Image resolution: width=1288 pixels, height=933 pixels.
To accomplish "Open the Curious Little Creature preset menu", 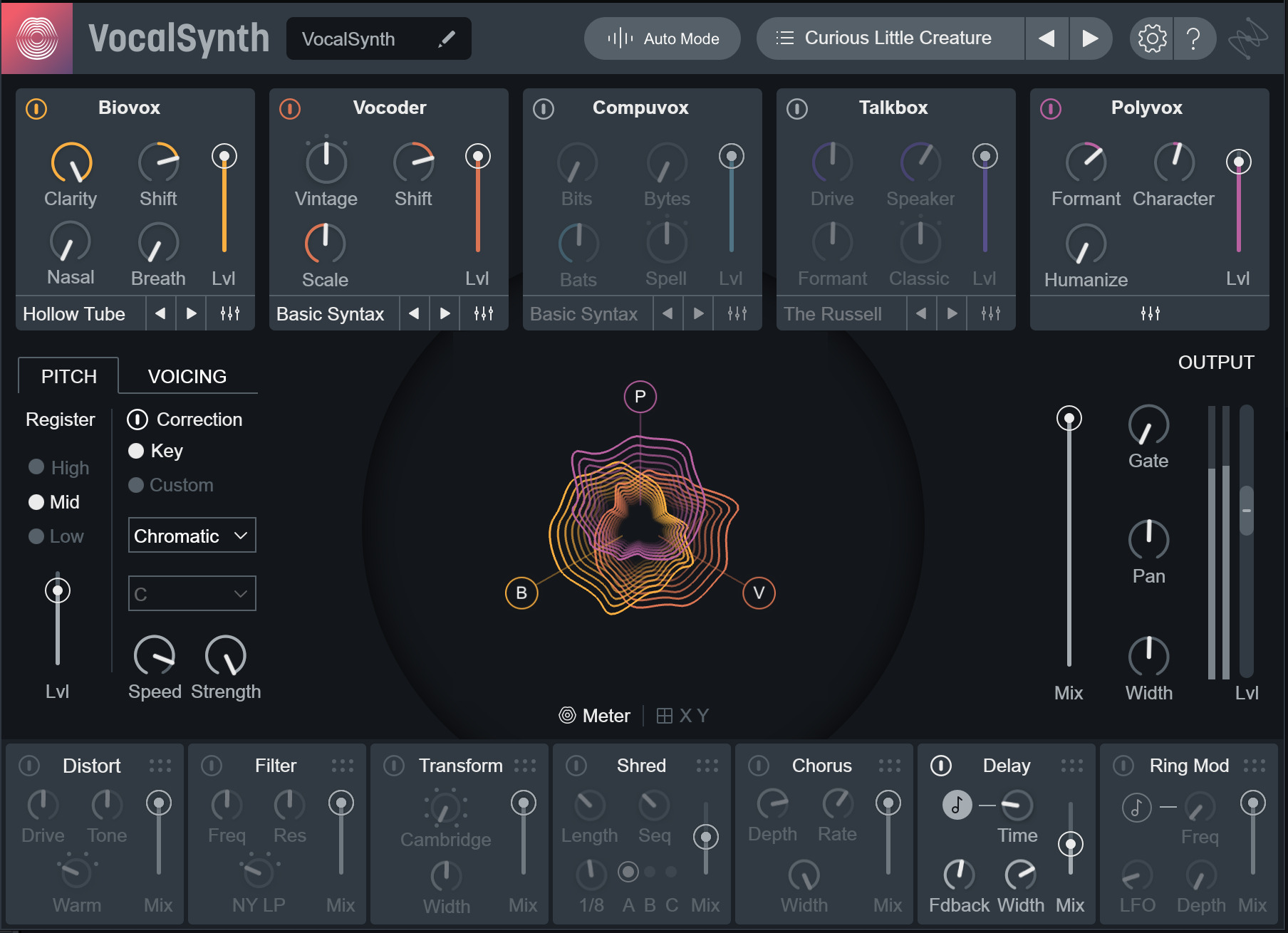I will pos(890,38).
